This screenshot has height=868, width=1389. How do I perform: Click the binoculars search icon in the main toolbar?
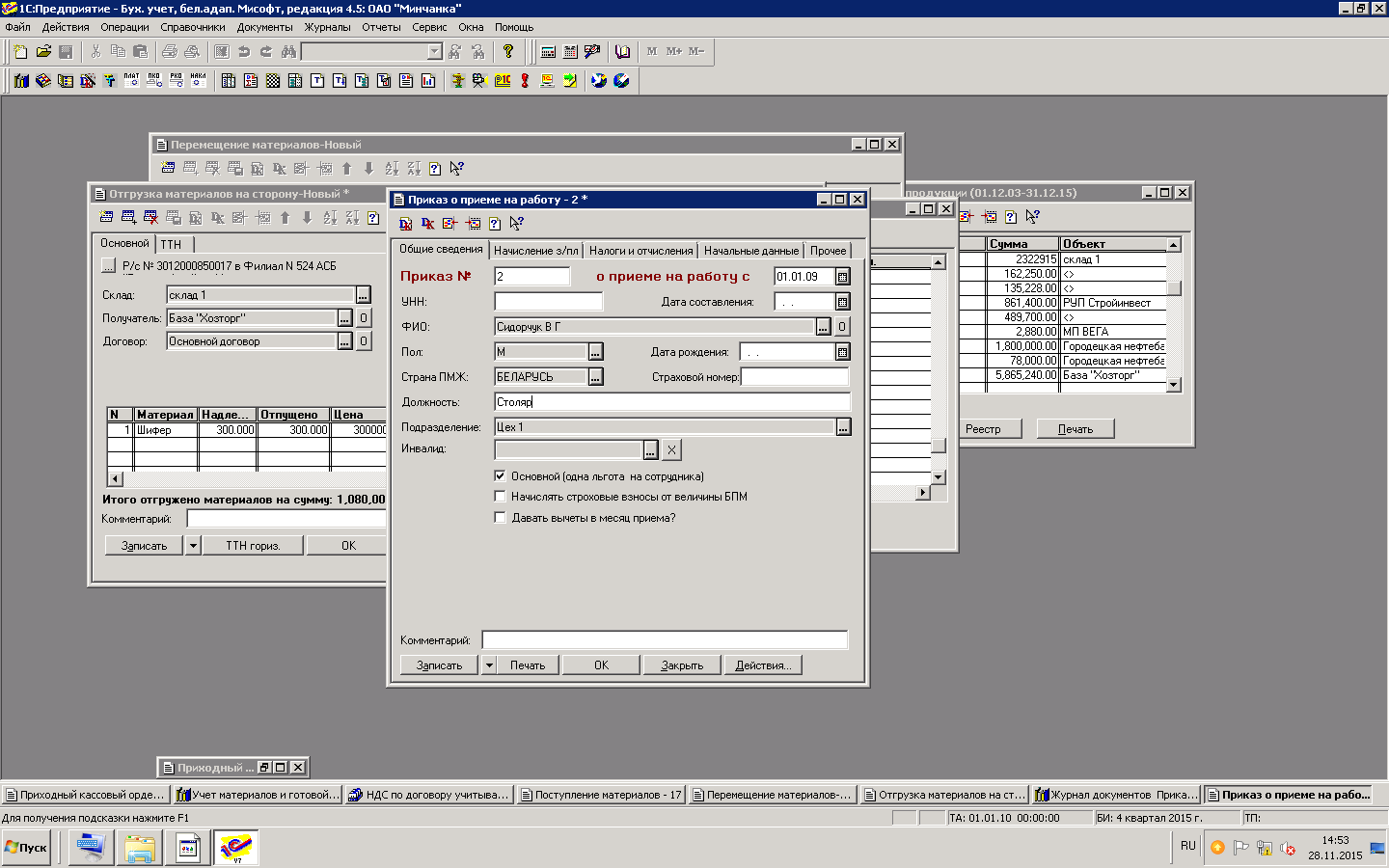point(288,51)
